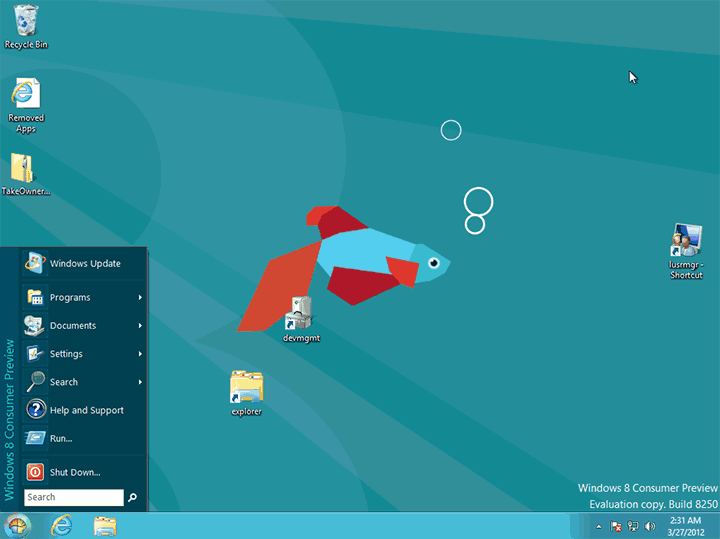Click the Windows Update icon in Start menu
Image resolution: width=720 pixels, height=539 pixels.
pos(35,263)
